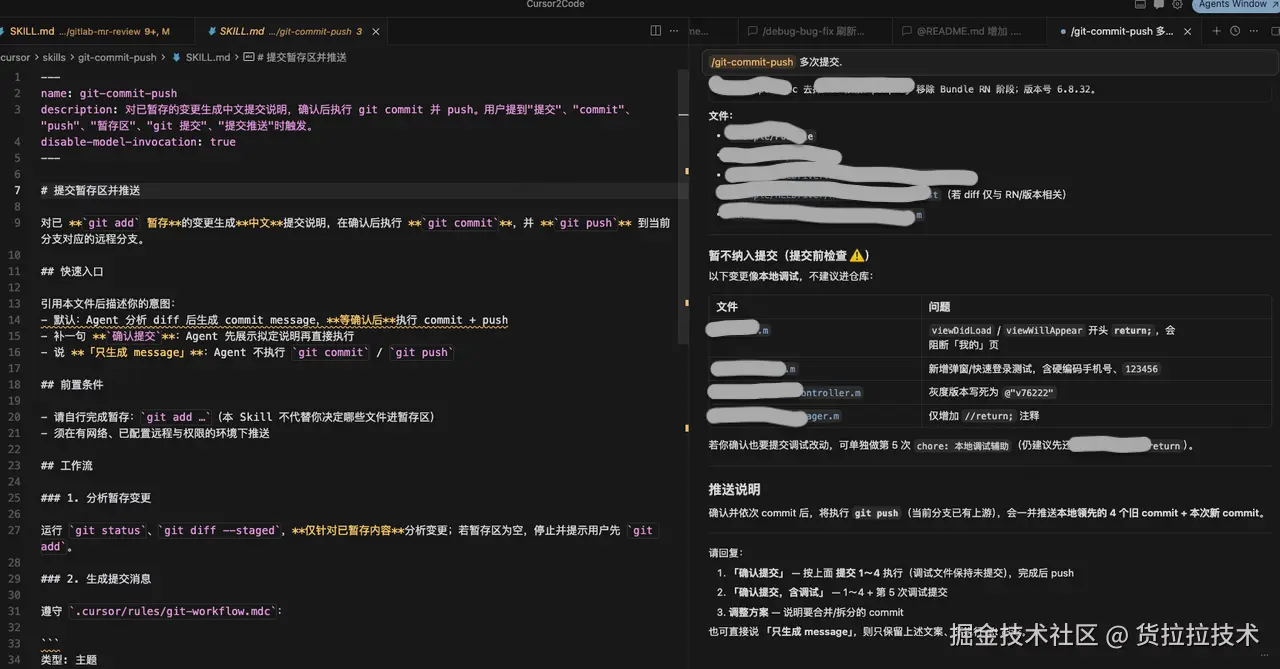The width and height of the screenshot is (1280, 669).
Task: Start a new chat with plus icon
Action: pos(1217,31)
